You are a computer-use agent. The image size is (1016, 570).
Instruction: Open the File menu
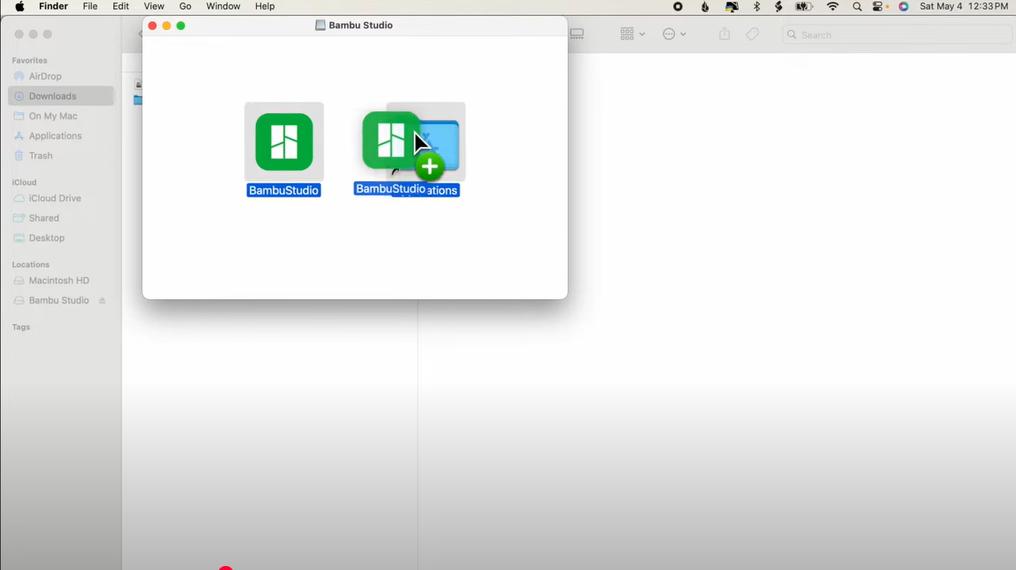90,6
